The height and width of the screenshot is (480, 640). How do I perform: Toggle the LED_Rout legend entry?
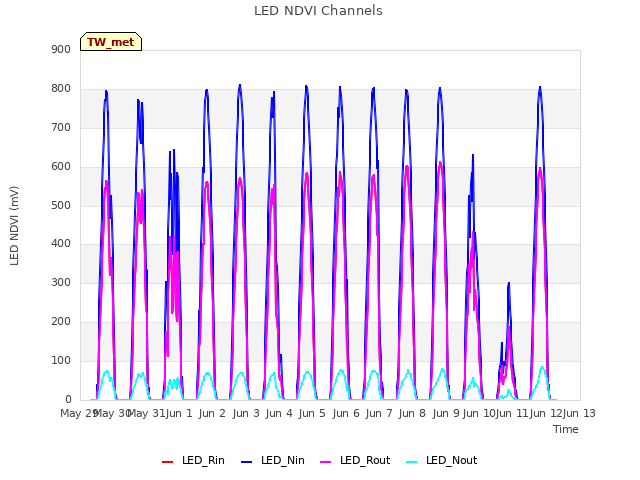click(355, 460)
